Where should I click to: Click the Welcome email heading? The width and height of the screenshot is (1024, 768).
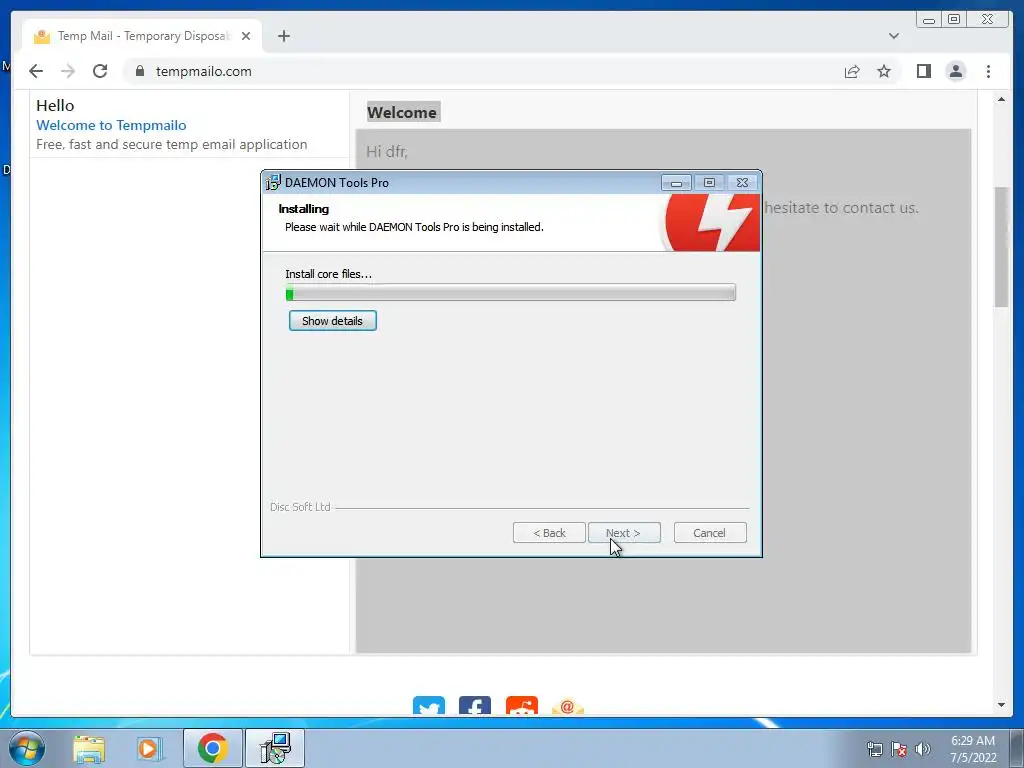pyautogui.click(x=402, y=112)
